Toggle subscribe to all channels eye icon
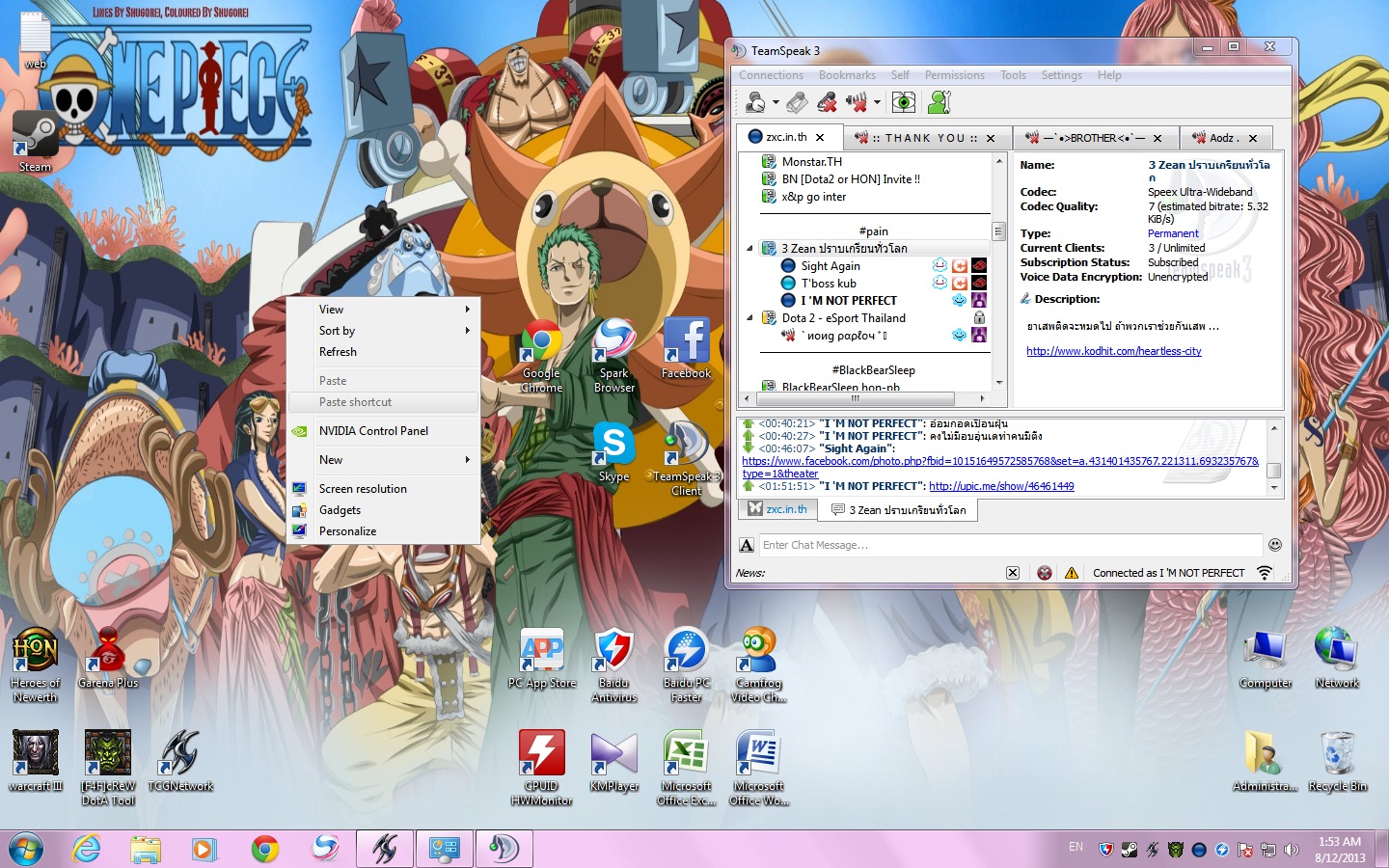This screenshot has width=1389, height=868. tap(904, 101)
